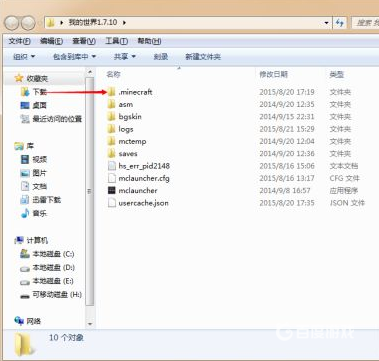379x361 pixels.
Task: Click the navigation pane scrollbar thumb
Action: (90, 191)
